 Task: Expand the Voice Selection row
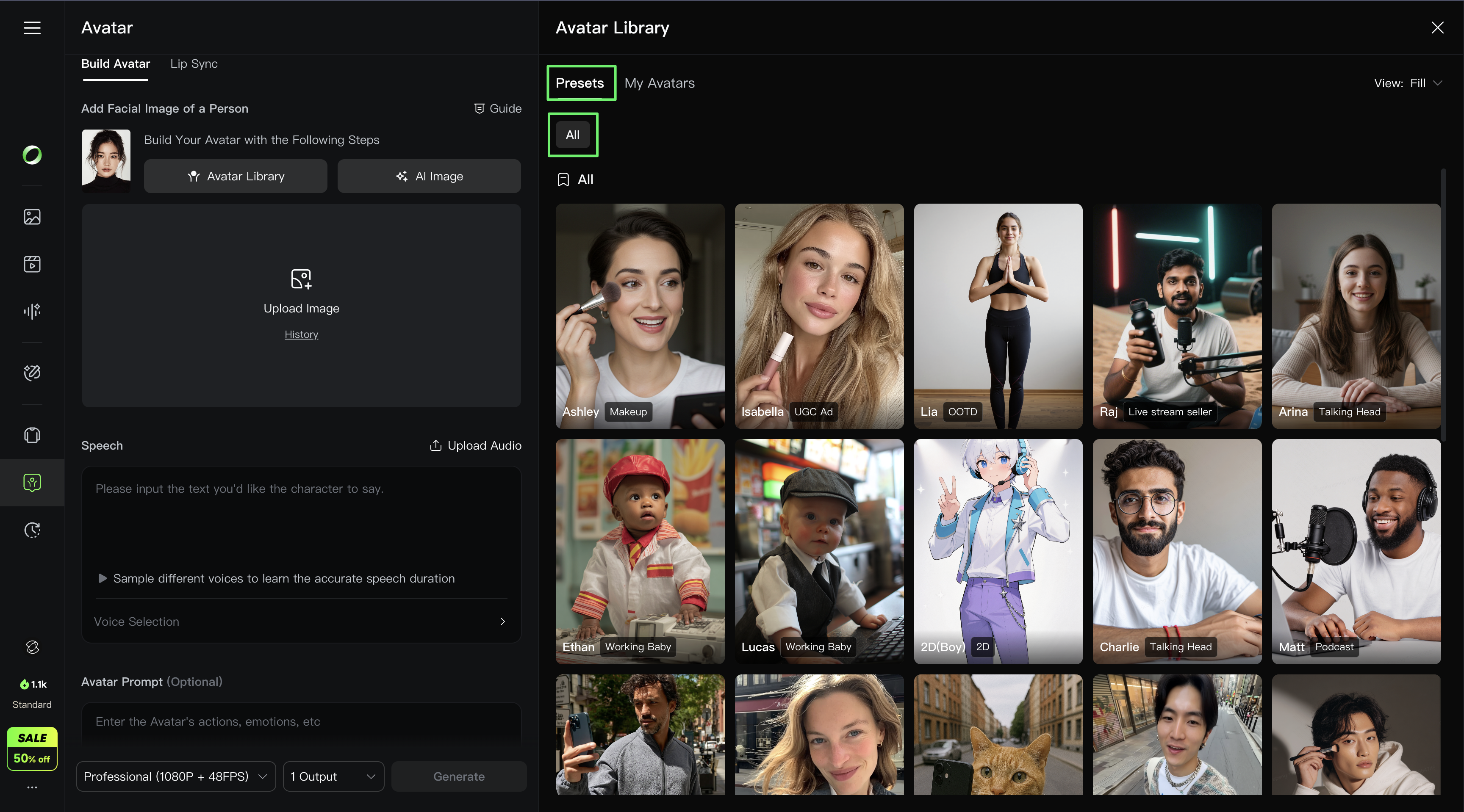point(301,622)
